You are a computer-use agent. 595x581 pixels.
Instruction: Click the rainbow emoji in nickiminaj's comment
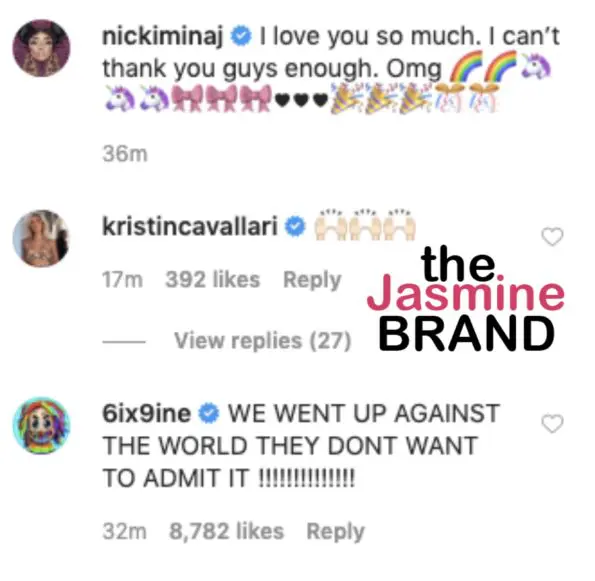(x=484, y=66)
